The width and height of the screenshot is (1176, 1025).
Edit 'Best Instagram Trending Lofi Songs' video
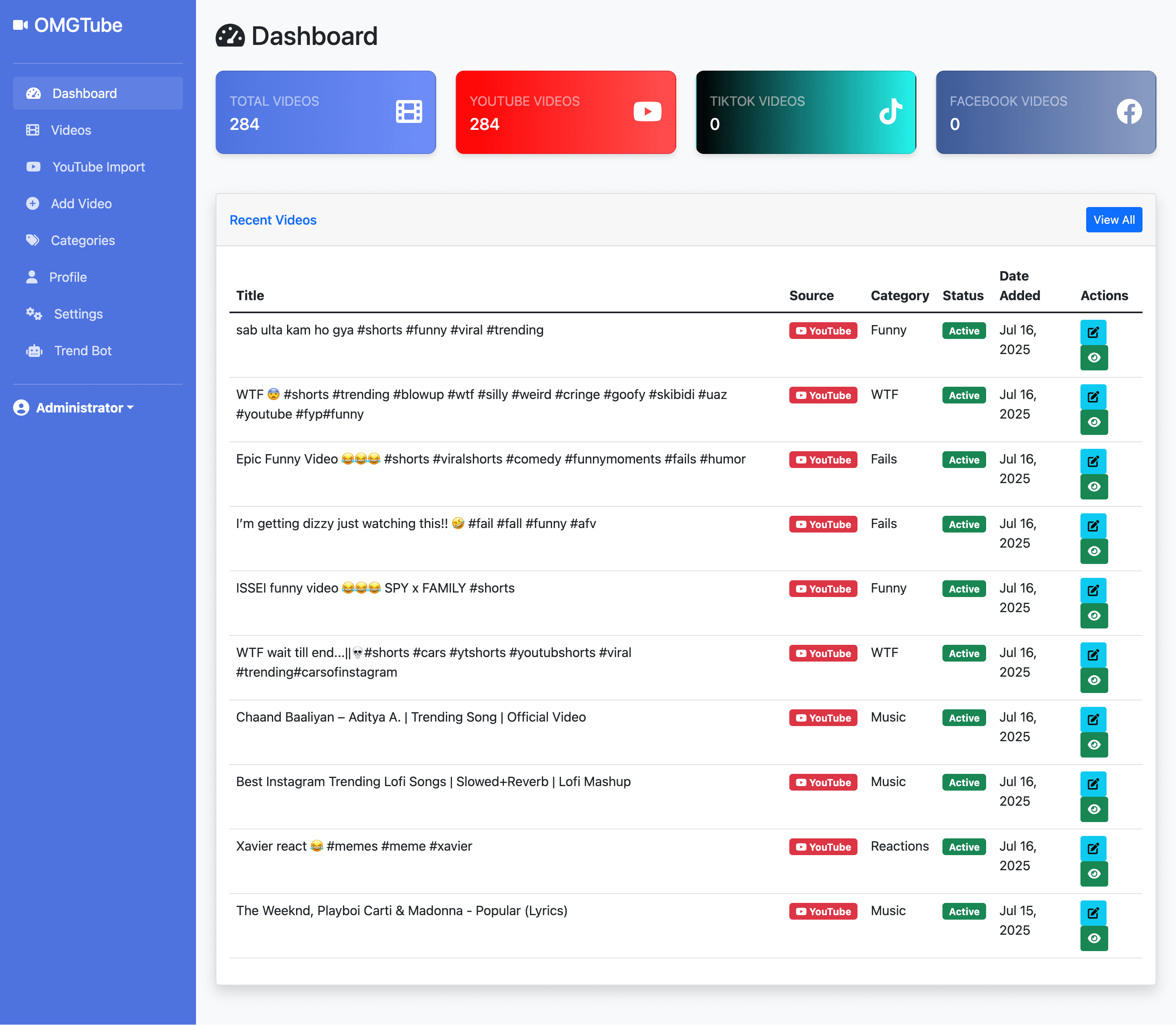coord(1093,785)
